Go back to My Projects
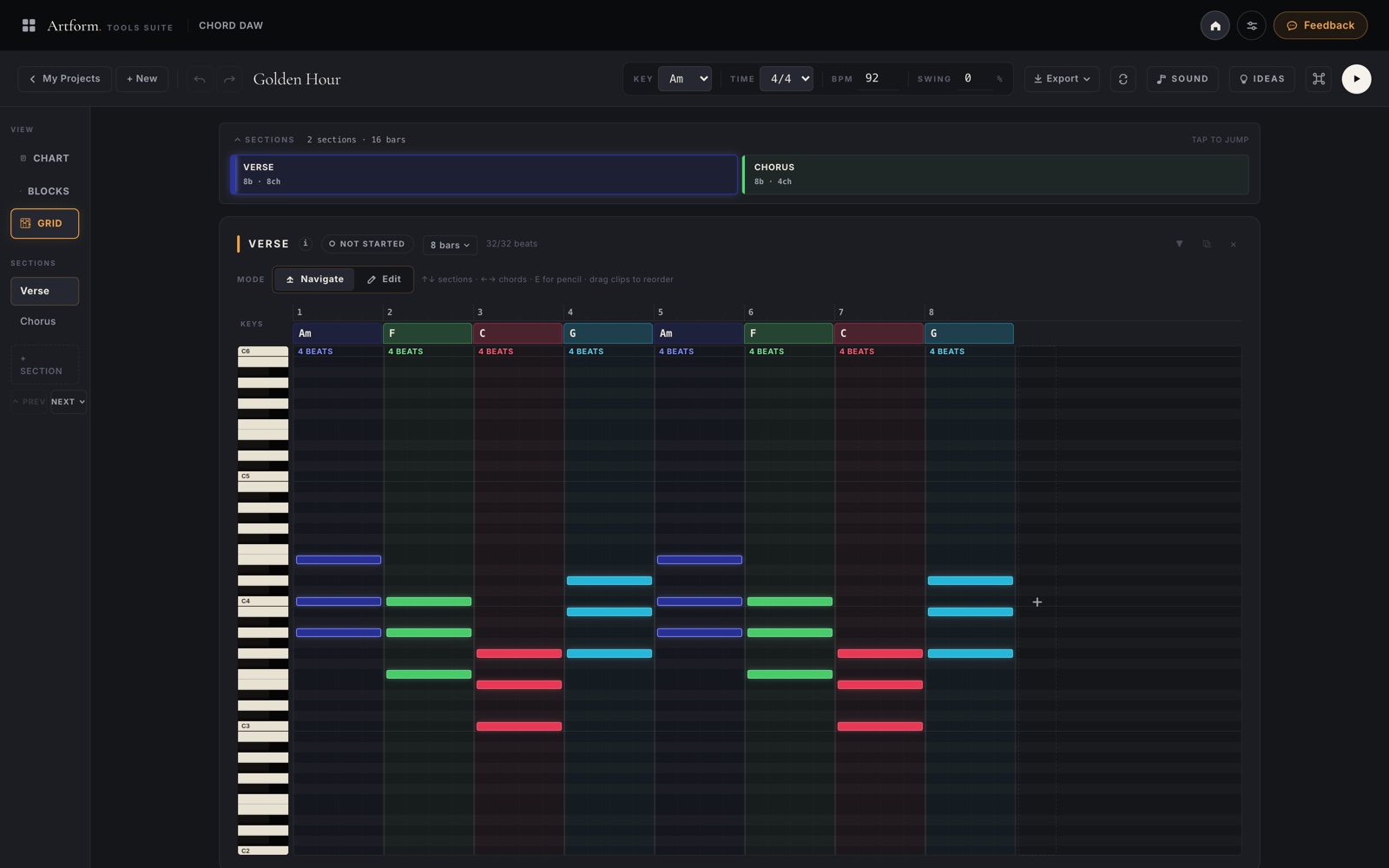 pos(64,79)
